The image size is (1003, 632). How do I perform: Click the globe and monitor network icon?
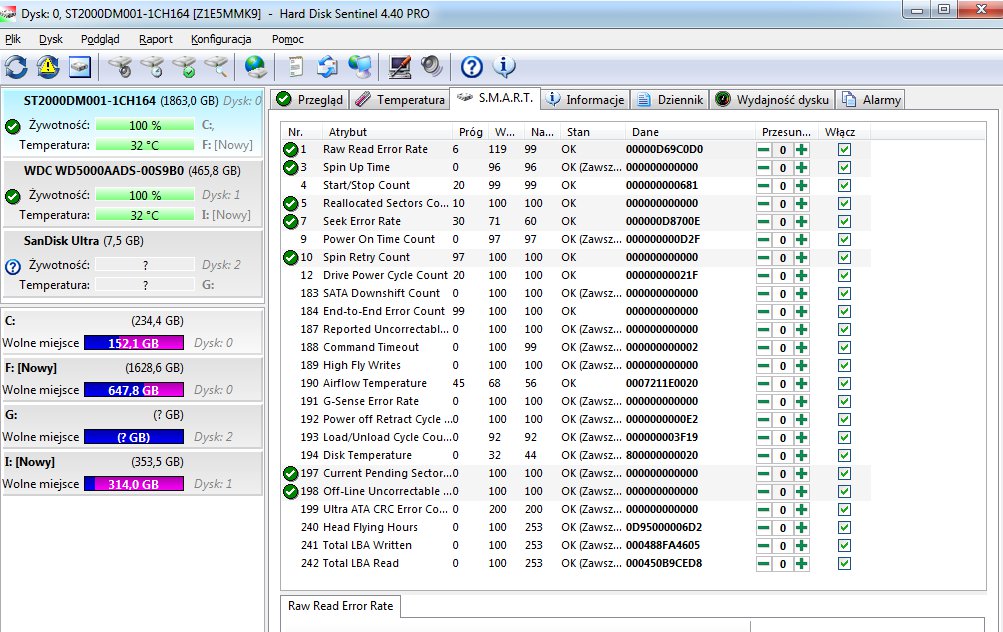[x=360, y=67]
